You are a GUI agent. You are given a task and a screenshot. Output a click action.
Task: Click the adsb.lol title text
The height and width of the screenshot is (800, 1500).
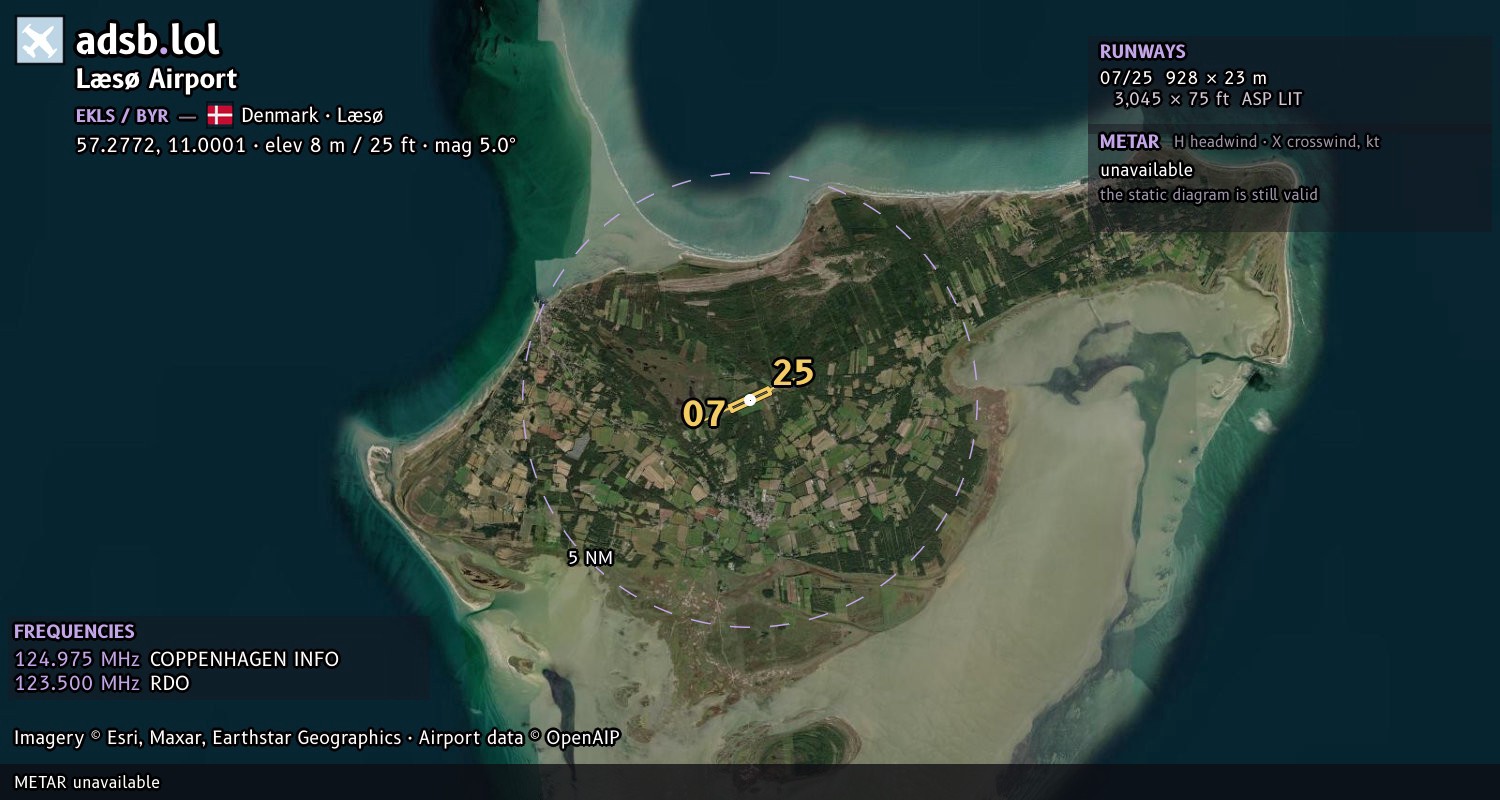tap(148, 40)
